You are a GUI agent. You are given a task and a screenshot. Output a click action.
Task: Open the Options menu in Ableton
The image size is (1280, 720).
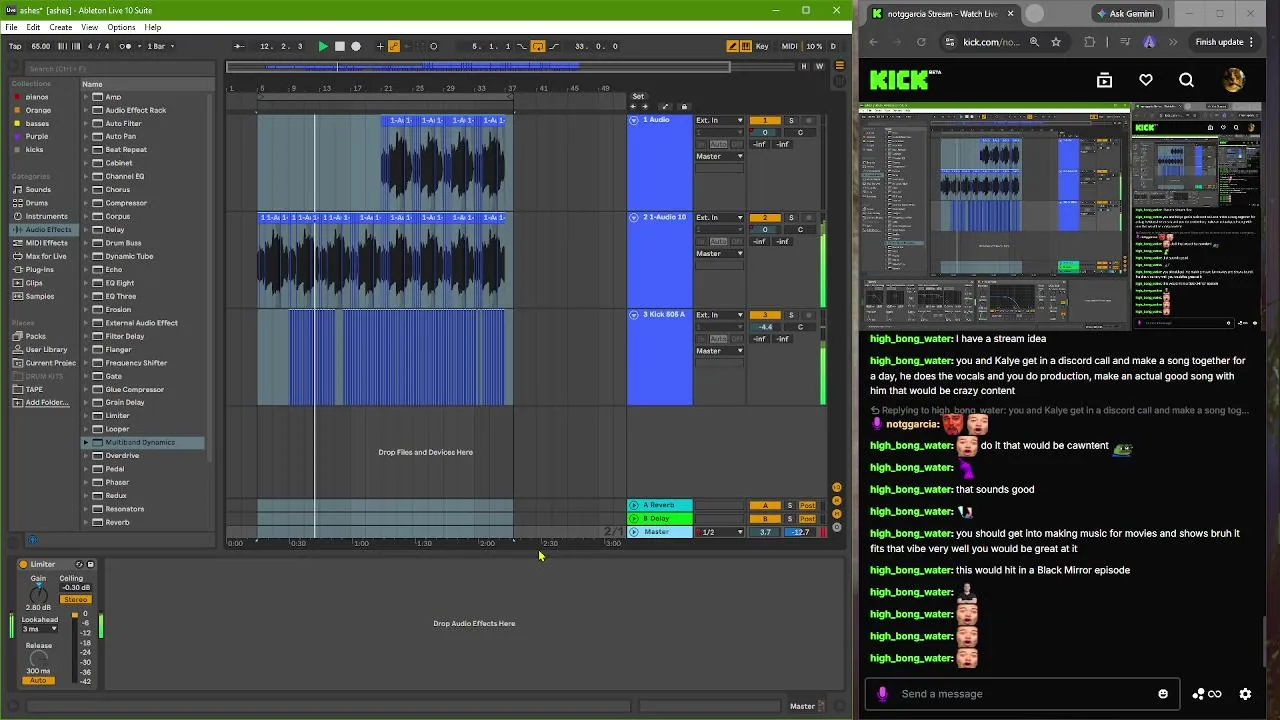(x=121, y=27)
